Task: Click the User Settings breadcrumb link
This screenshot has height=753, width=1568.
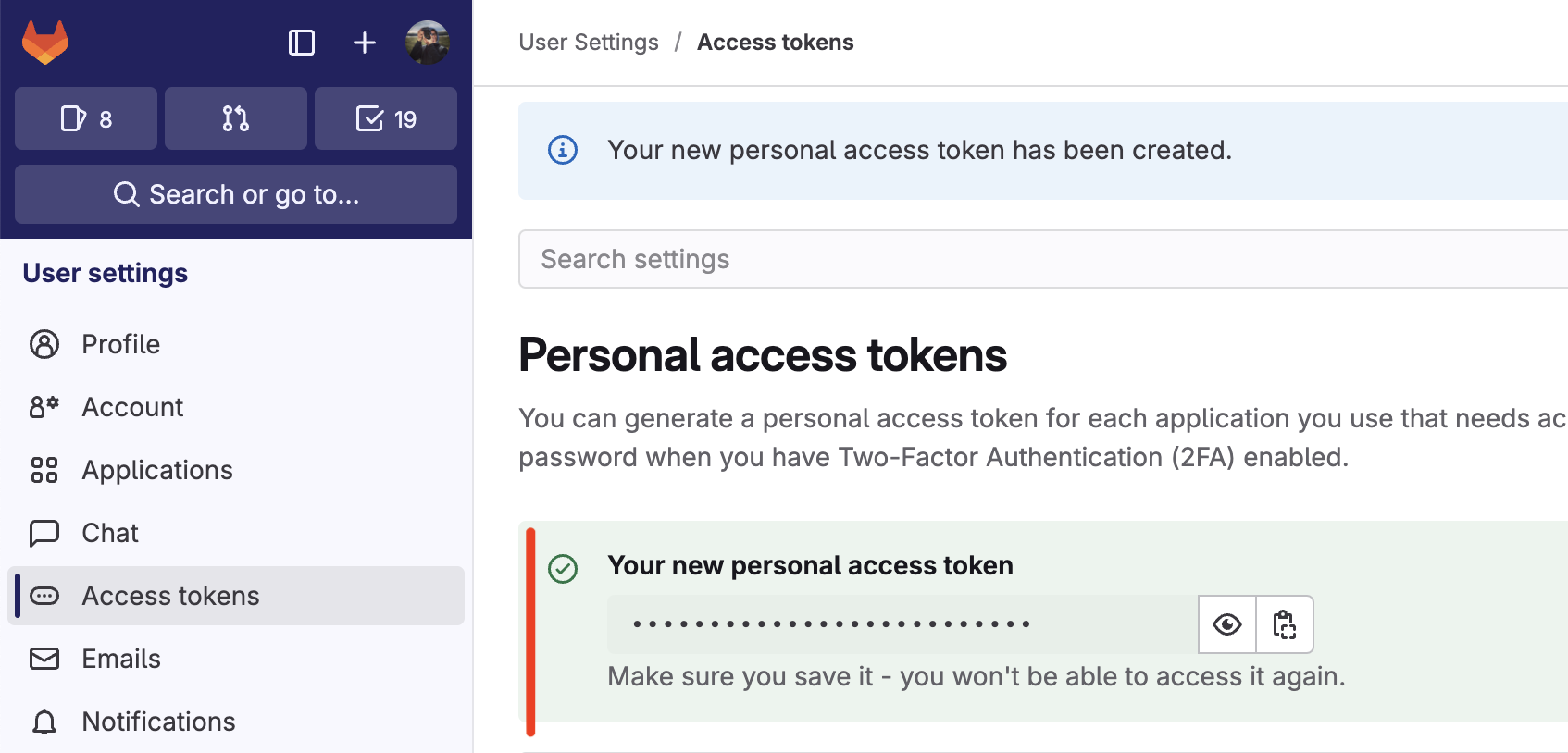Action: 589,43
